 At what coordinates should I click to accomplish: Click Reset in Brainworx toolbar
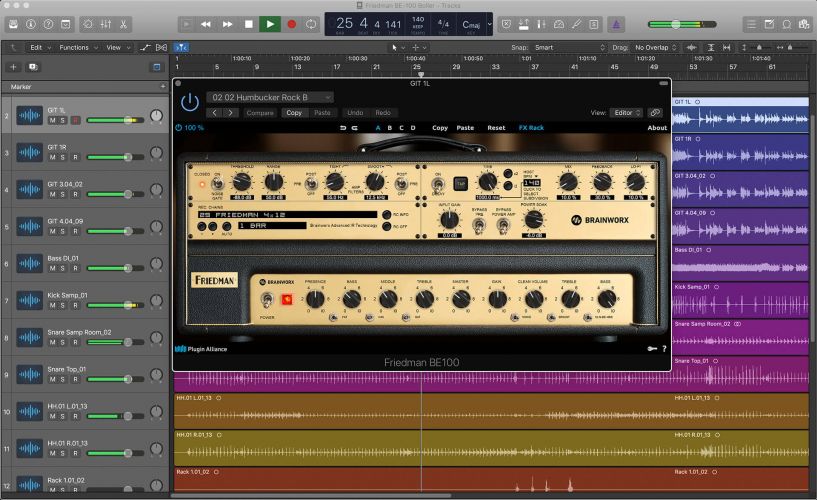[496, 128]
